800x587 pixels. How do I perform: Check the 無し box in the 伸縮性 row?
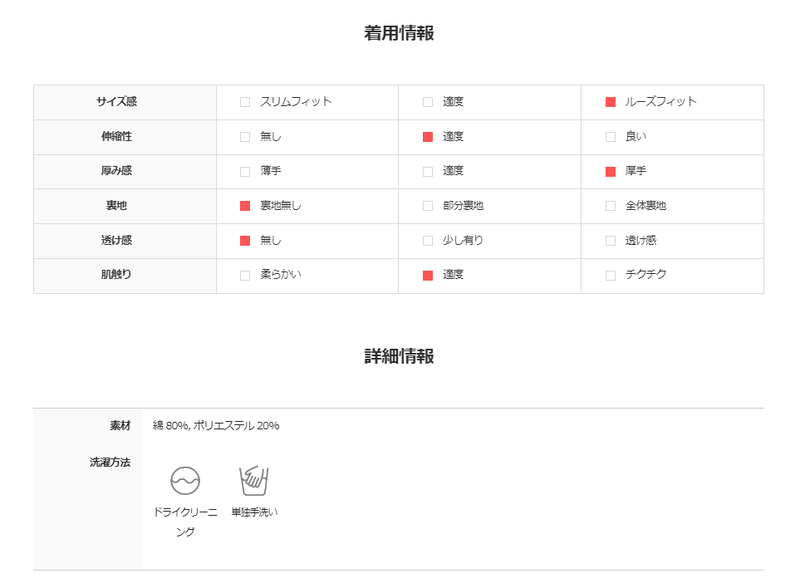[245, 137]
